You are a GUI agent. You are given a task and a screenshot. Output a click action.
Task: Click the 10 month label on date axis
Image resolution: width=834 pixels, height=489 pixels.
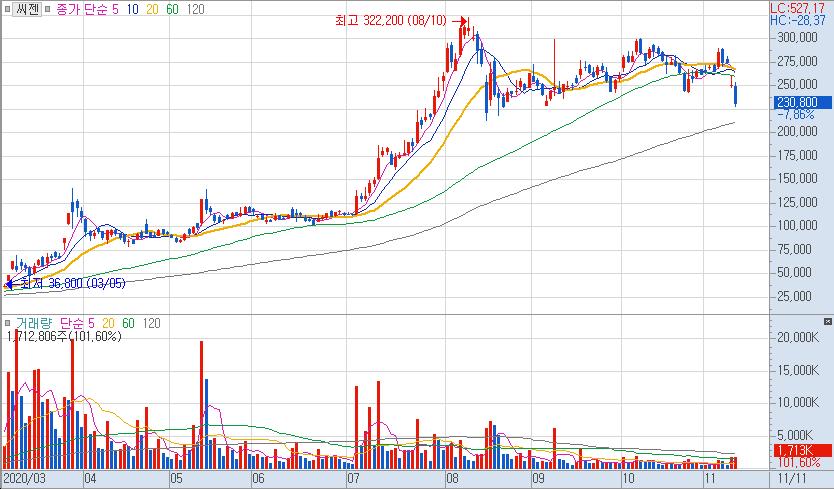click(x=628, y=478)
